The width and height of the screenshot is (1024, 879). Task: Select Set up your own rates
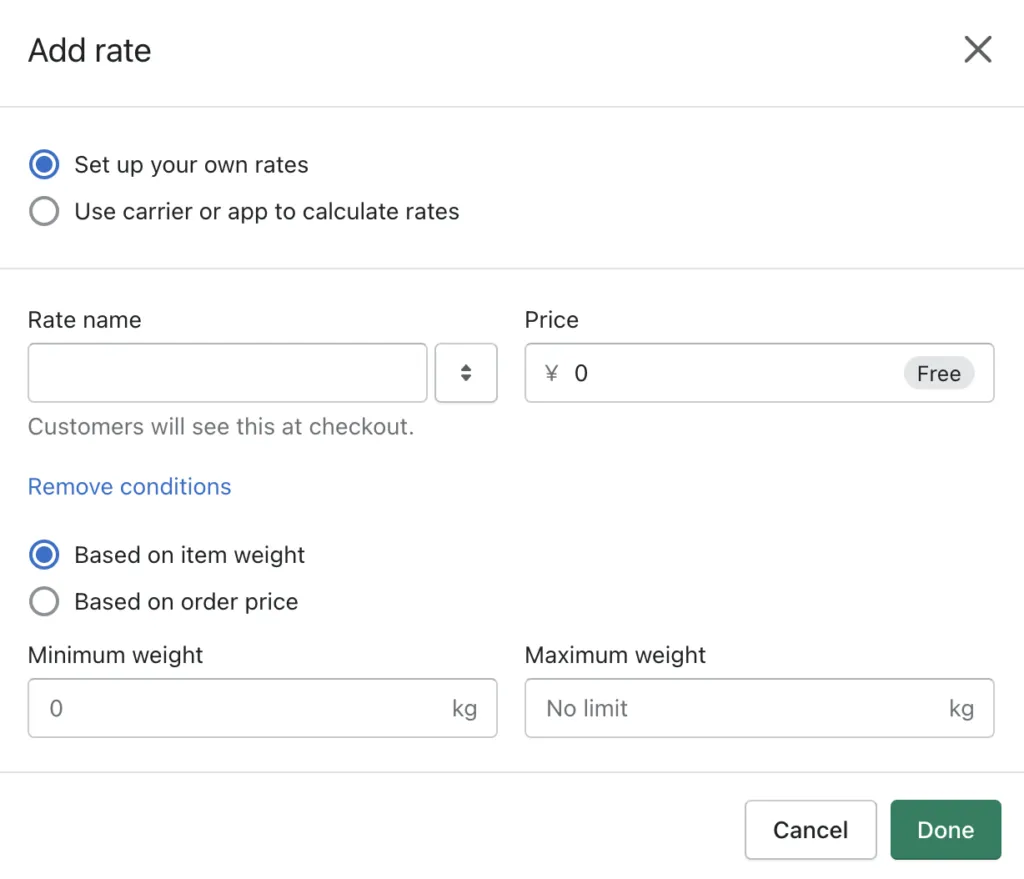(x=44, y=165)
